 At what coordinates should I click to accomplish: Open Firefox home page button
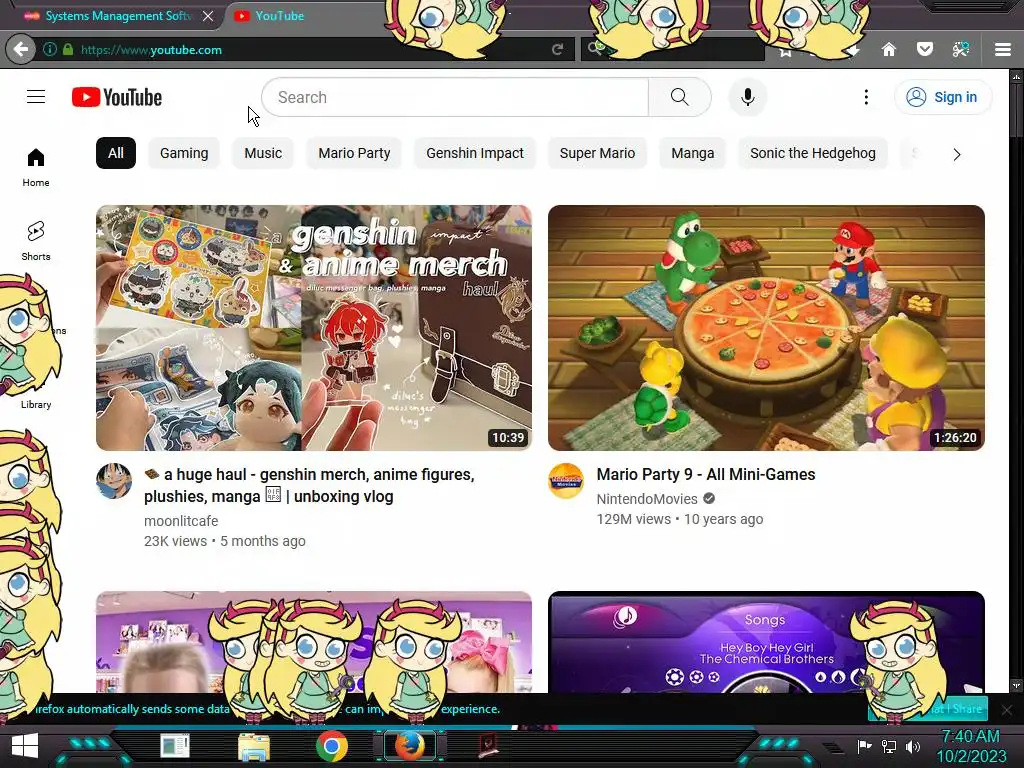(889, 50)
